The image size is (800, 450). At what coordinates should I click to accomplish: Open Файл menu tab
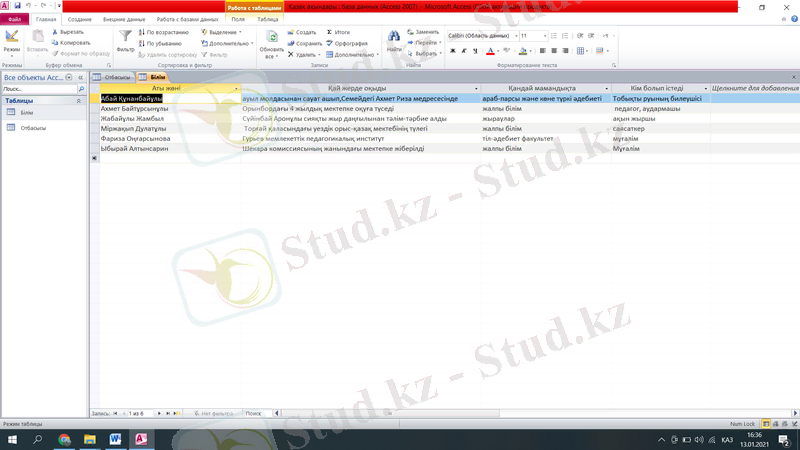click(x=14, y=19)
